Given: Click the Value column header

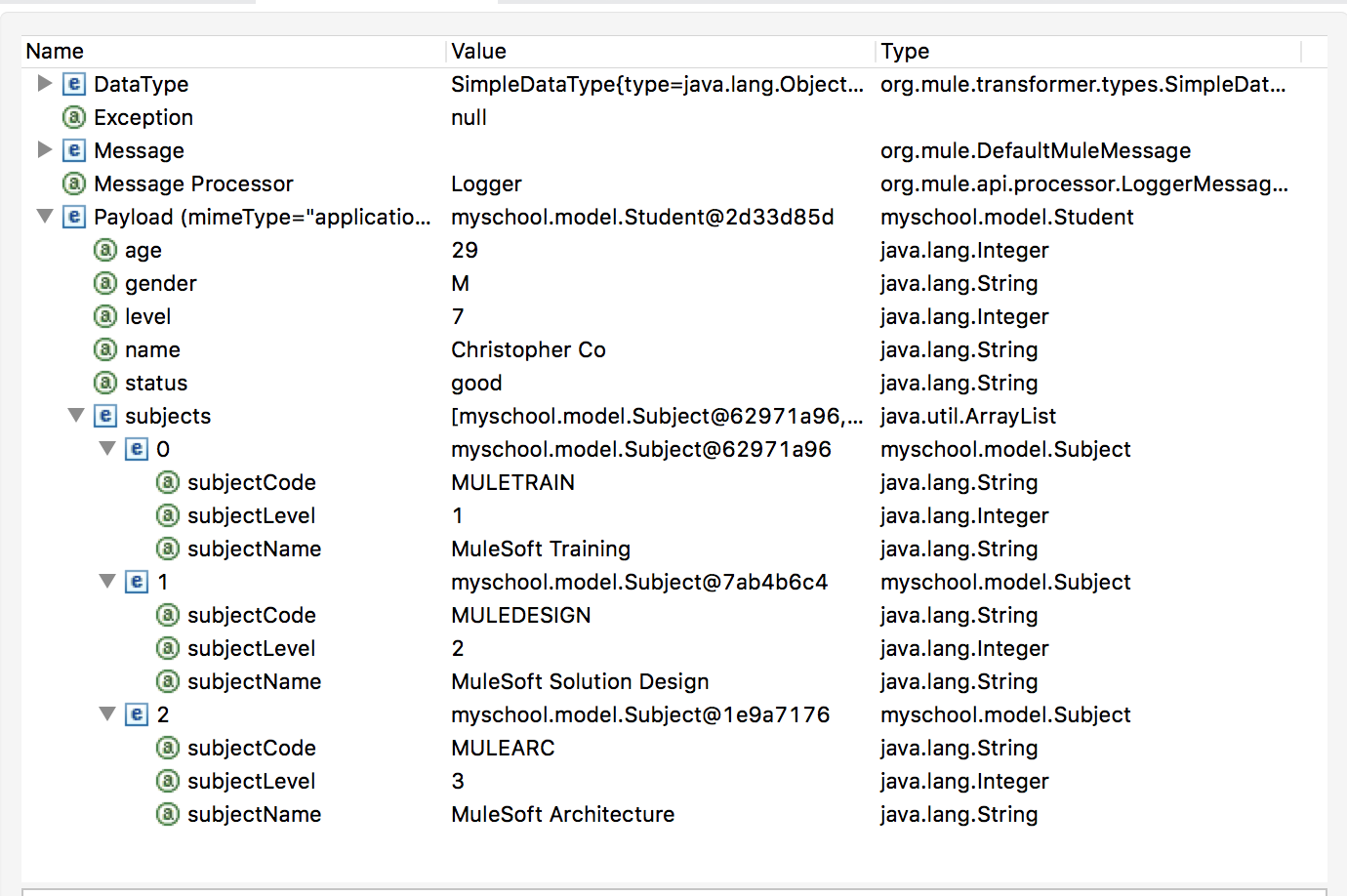Looking at the screenshot, I should (478, 51).
